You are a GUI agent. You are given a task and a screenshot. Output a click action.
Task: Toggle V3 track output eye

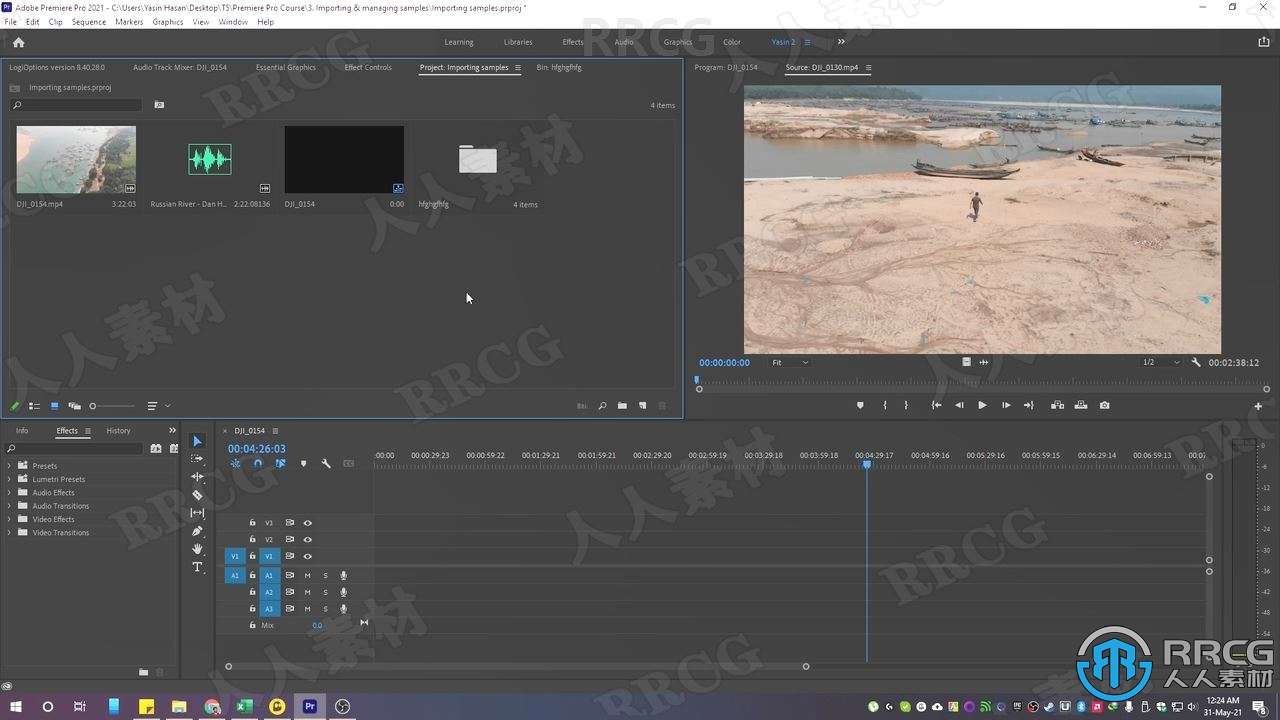click(x=307, y=523)
